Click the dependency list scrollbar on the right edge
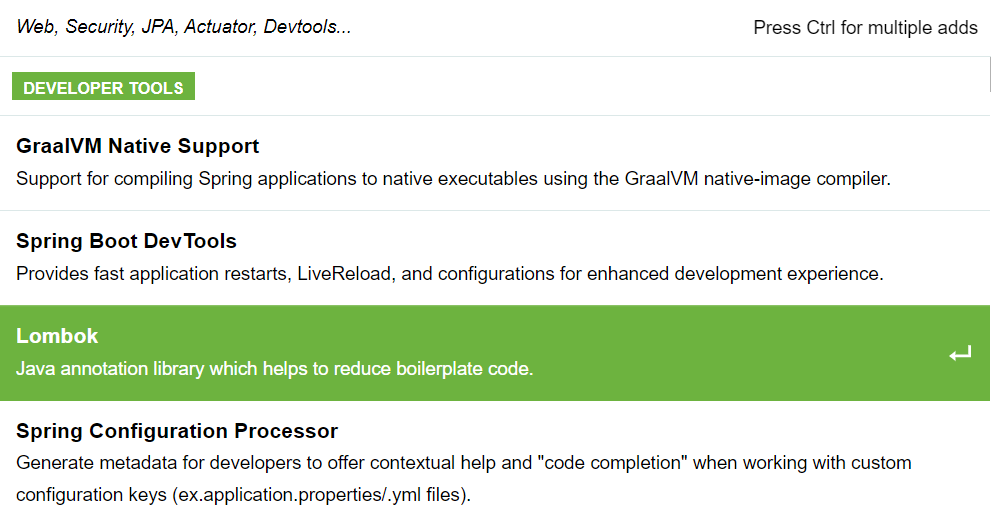The image size is (991, 521). point(990,74)
